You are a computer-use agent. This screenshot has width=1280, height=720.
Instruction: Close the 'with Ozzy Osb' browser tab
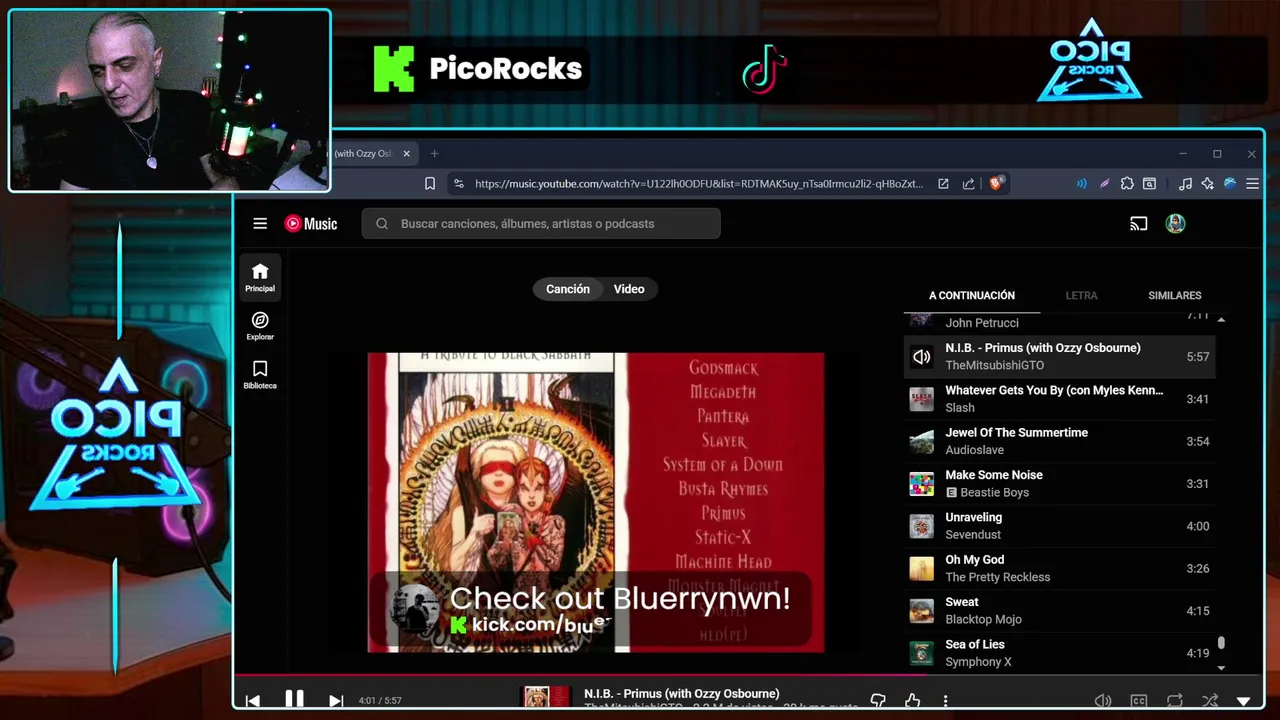(x=407, y=154)
